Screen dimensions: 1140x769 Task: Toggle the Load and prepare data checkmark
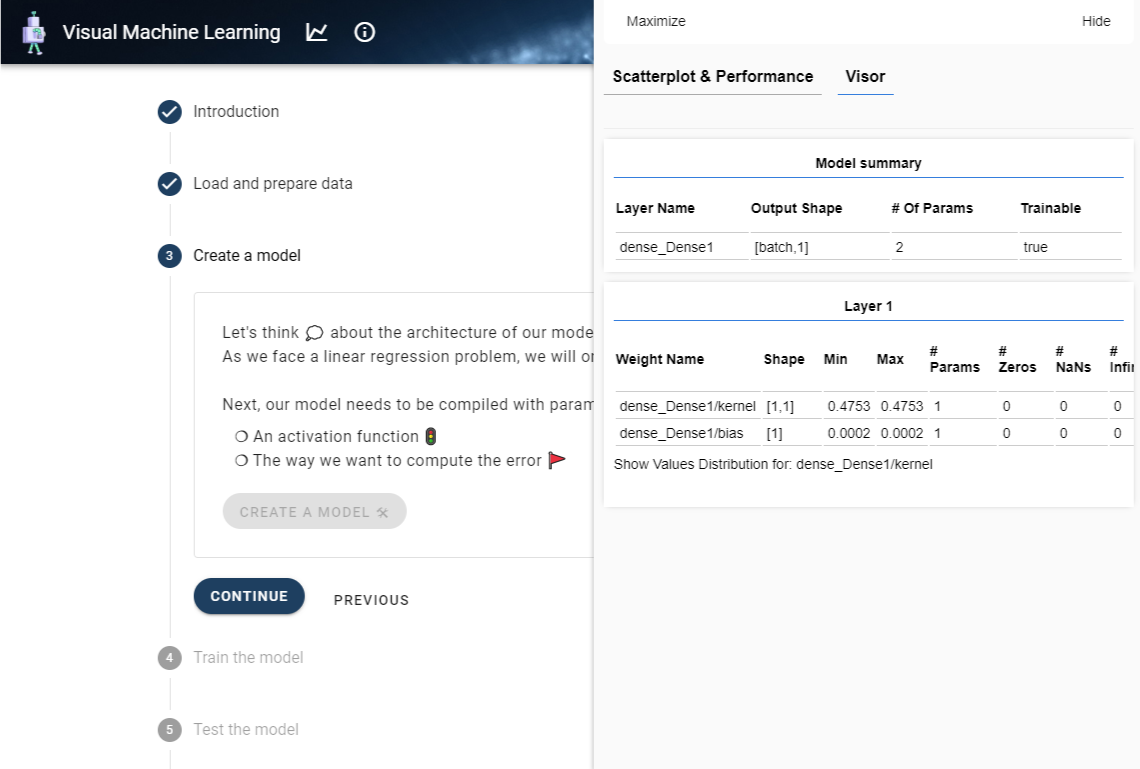pos(169,183)
